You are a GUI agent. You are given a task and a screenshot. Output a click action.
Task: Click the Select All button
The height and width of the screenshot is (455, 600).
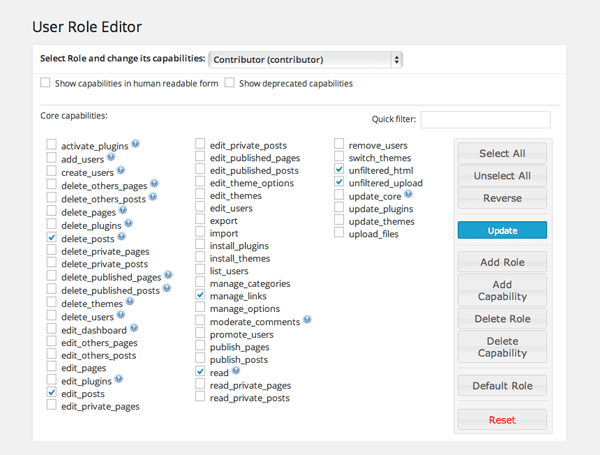(502, 153)
